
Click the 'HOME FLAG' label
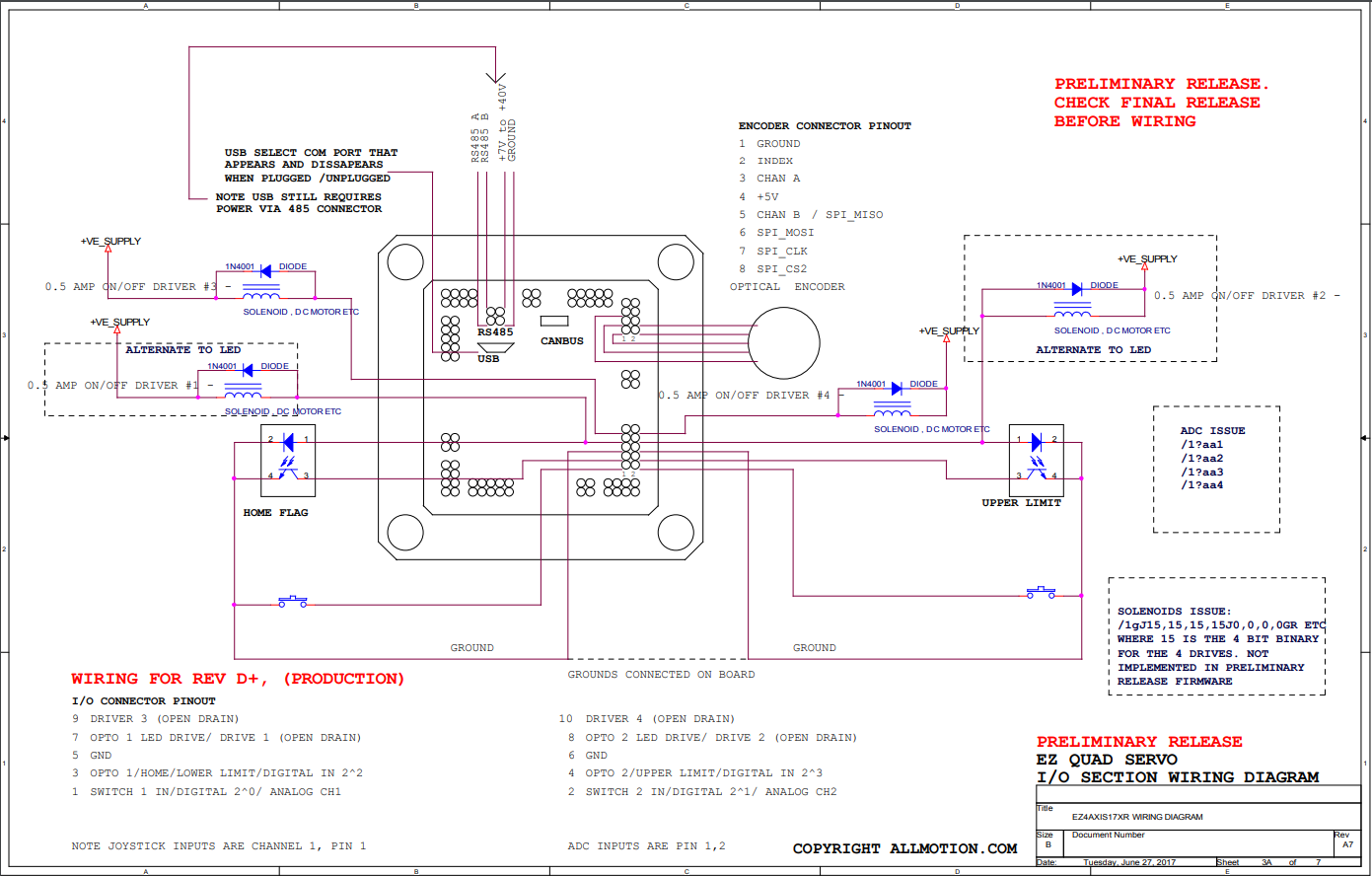[275, 513]
